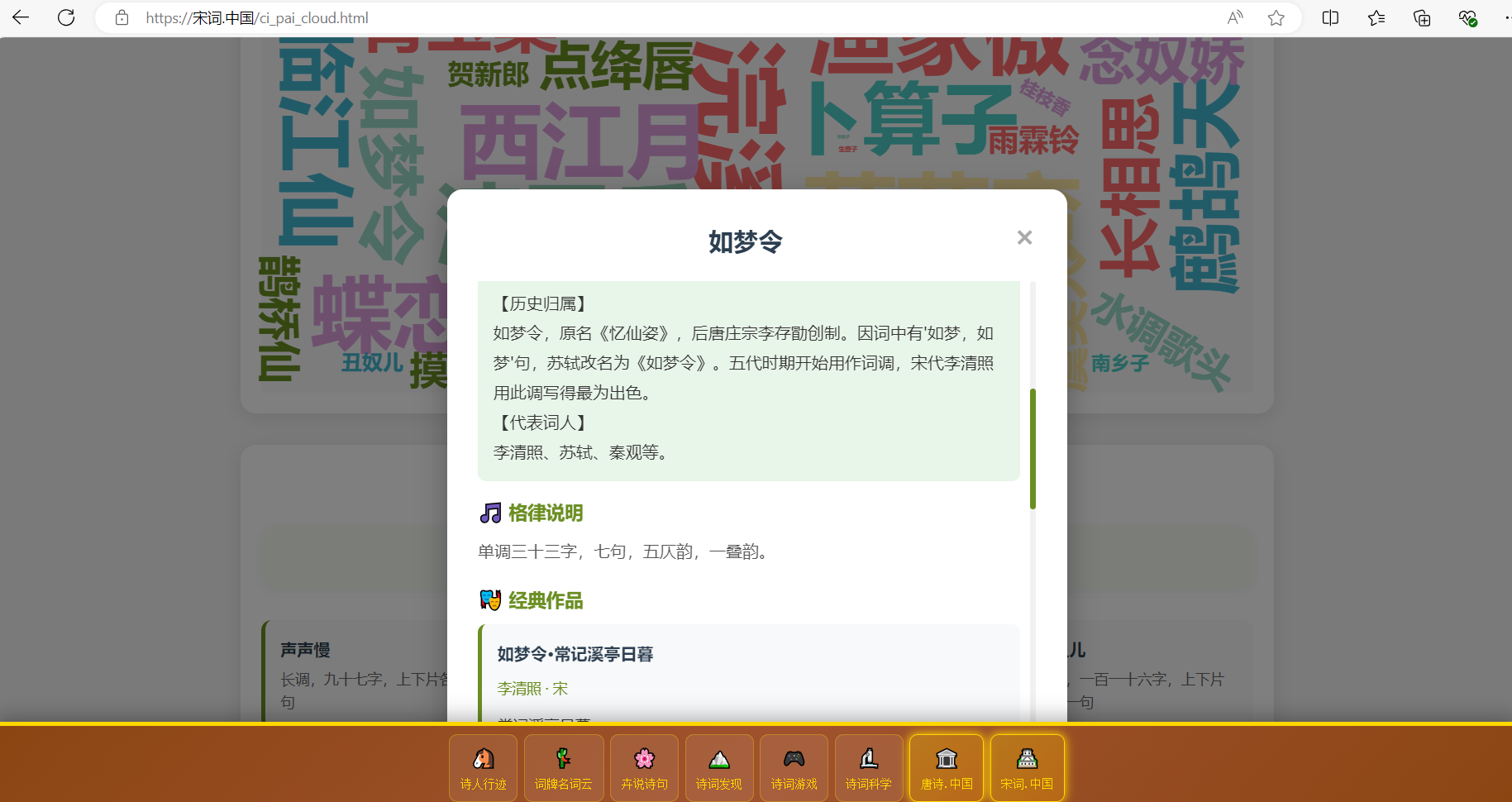The image size is (1512, 802).
Task: Visit 宋词.中国 site button
Action: 1027,767
